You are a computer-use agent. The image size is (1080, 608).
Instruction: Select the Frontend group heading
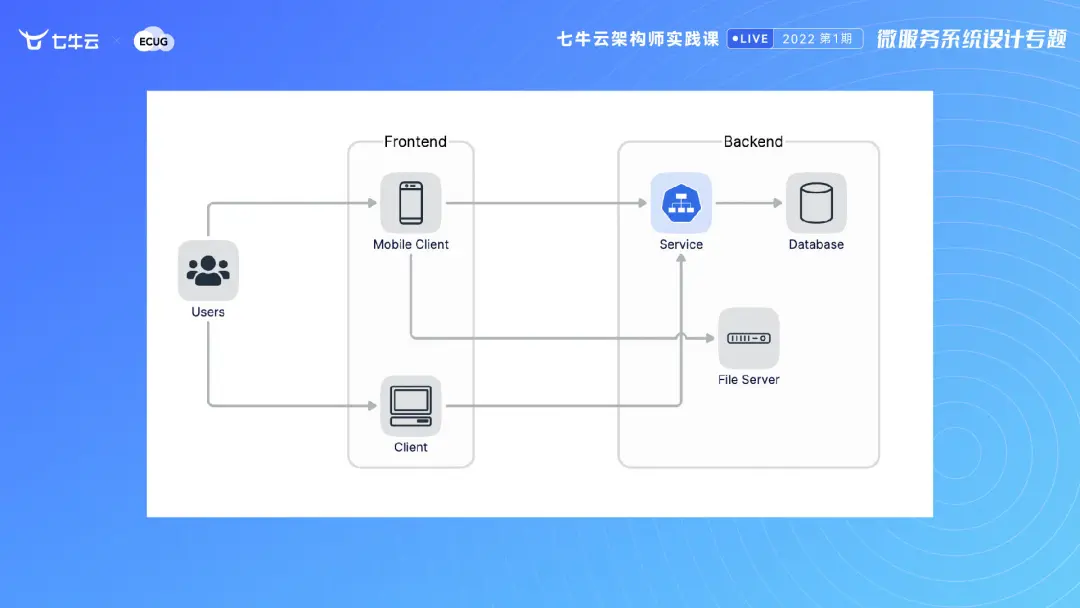[415, 142]
